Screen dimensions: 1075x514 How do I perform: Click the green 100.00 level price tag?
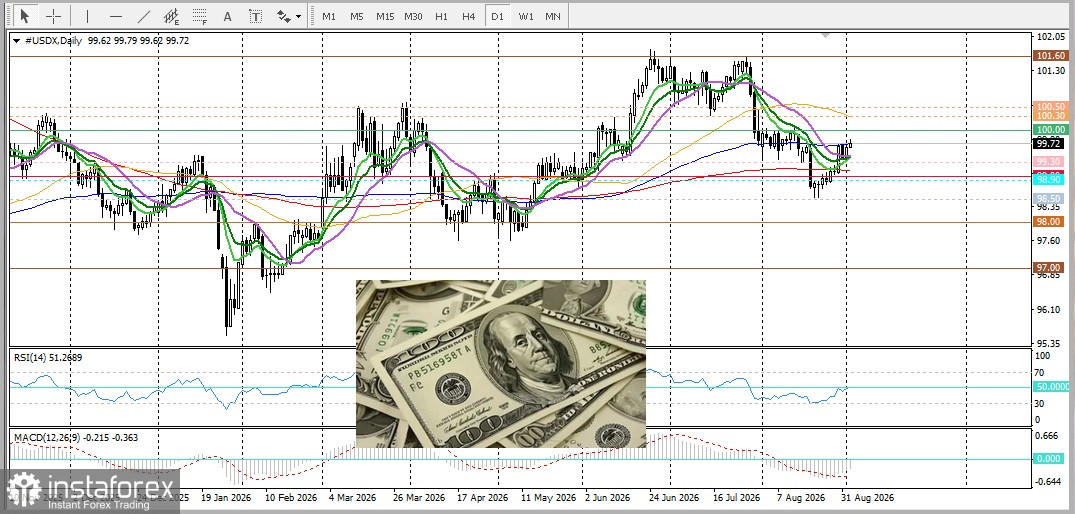click(1051, 130)
